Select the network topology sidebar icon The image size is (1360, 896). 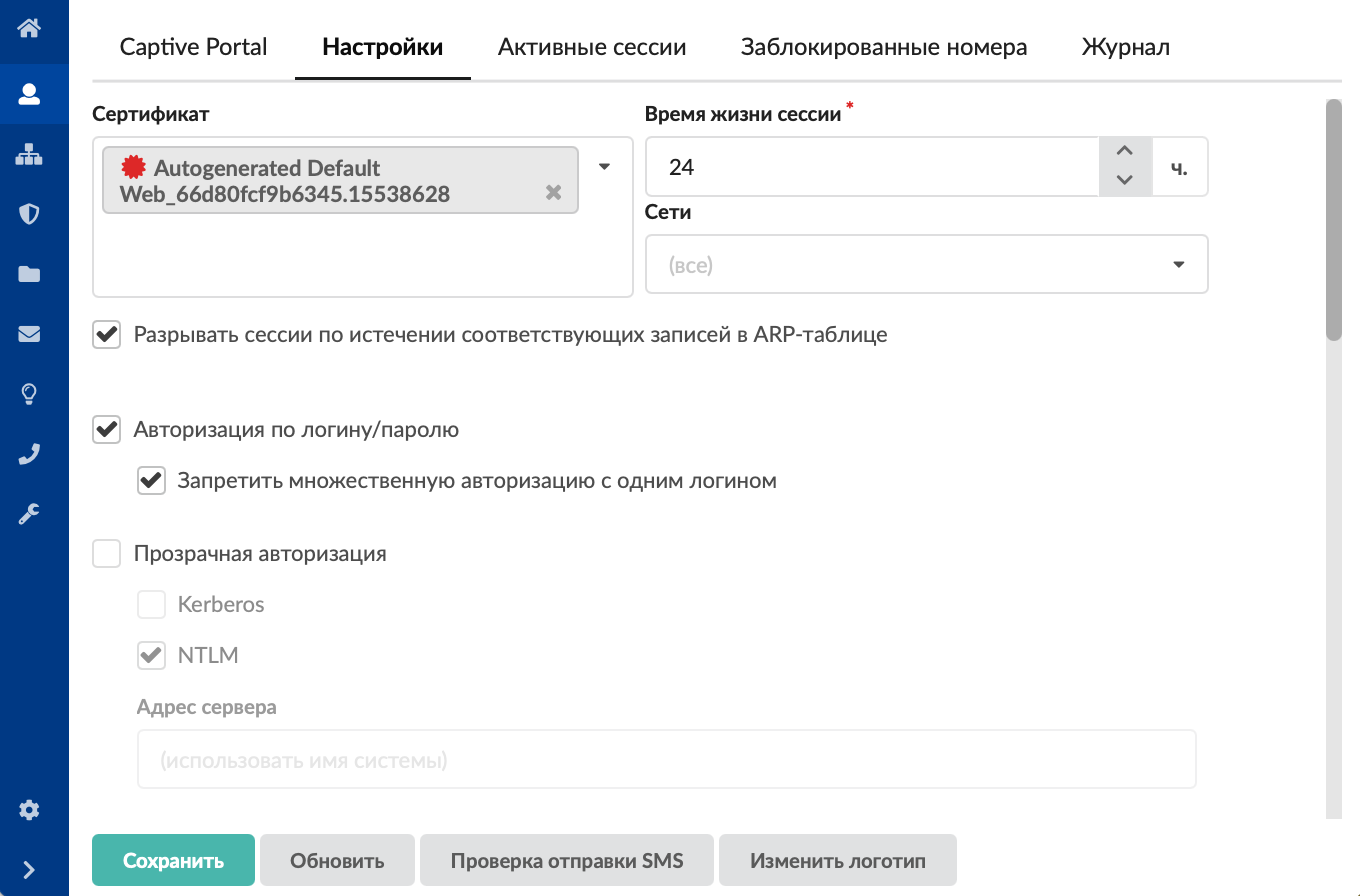pos(29,155)
